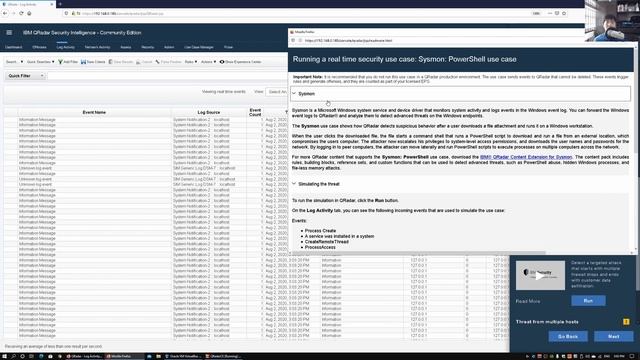
Task: Click the yellow badge beside Threat from multiple hosts
Action: [626, 322]
